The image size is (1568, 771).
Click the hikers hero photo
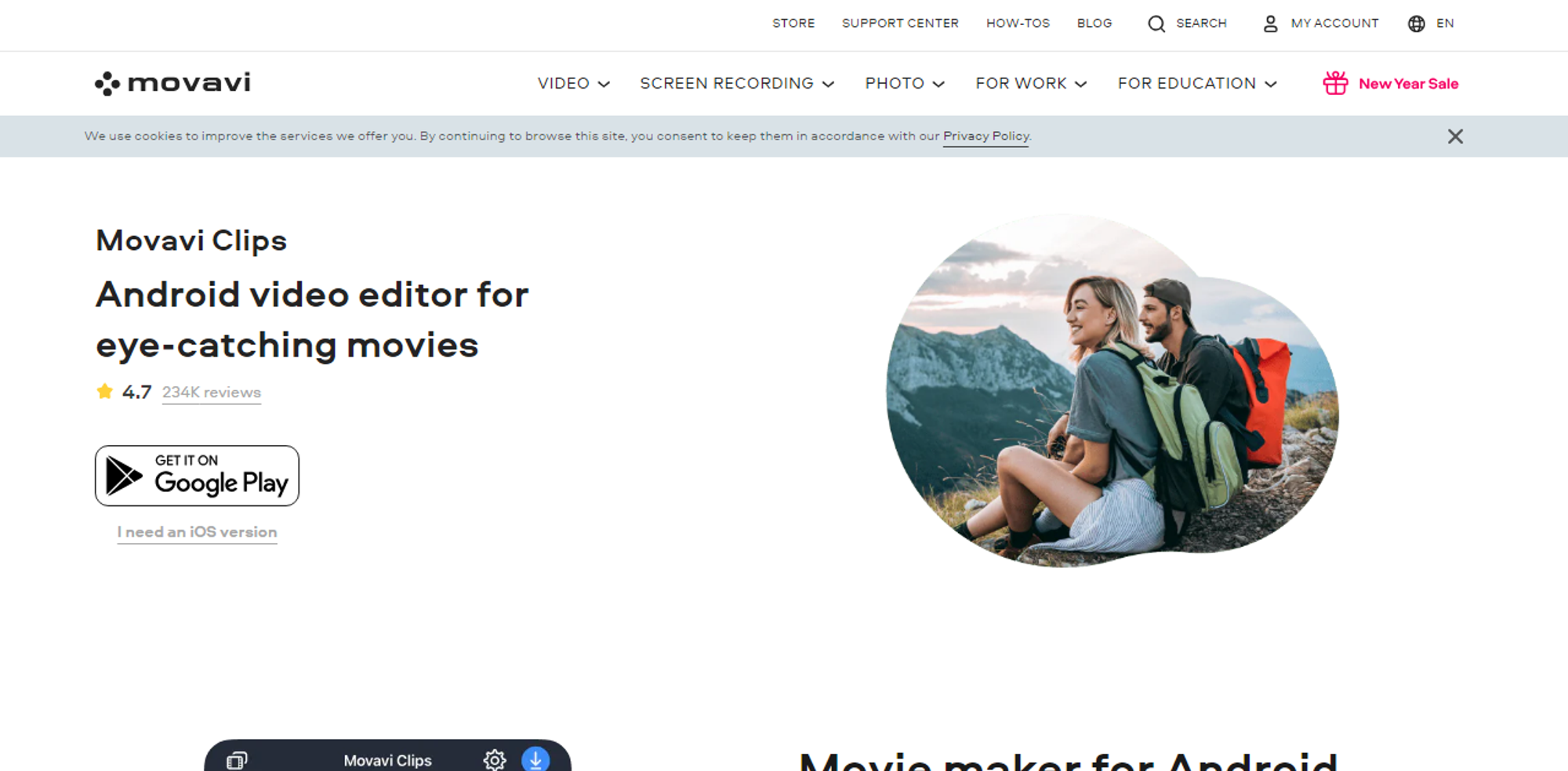tap(1112, 390)
